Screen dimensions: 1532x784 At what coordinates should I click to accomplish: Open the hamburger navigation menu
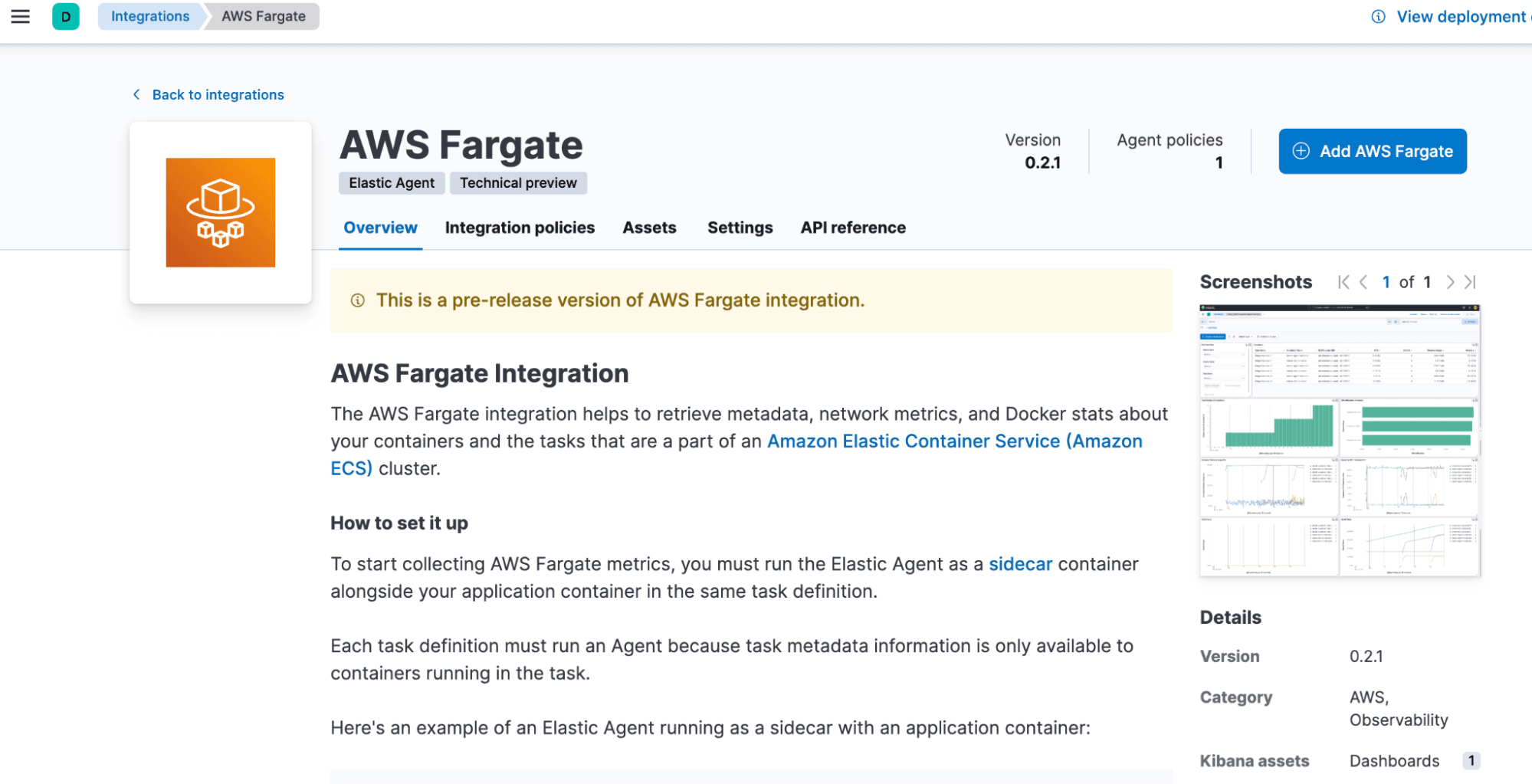(21, 16)
